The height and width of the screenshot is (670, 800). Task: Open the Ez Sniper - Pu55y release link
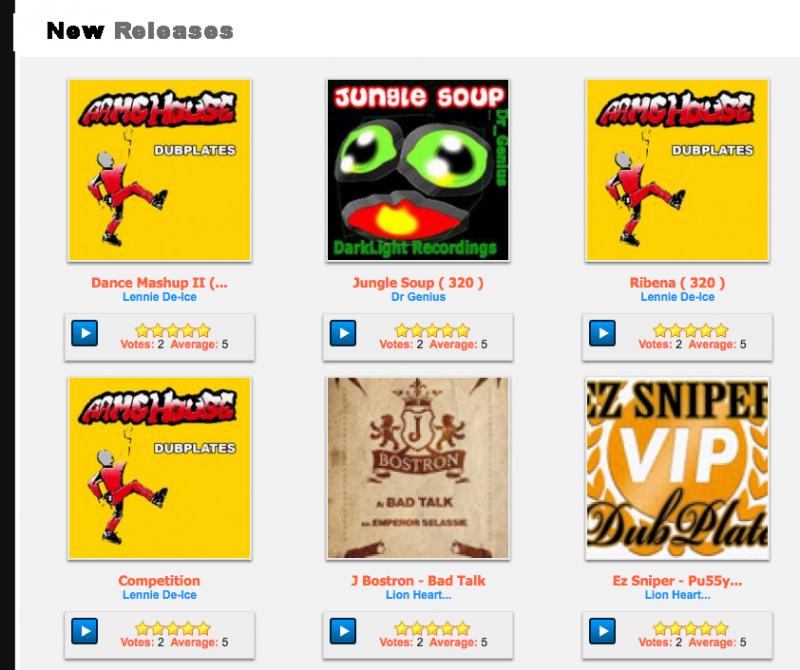pyautogui.click(x=677, y=581)
